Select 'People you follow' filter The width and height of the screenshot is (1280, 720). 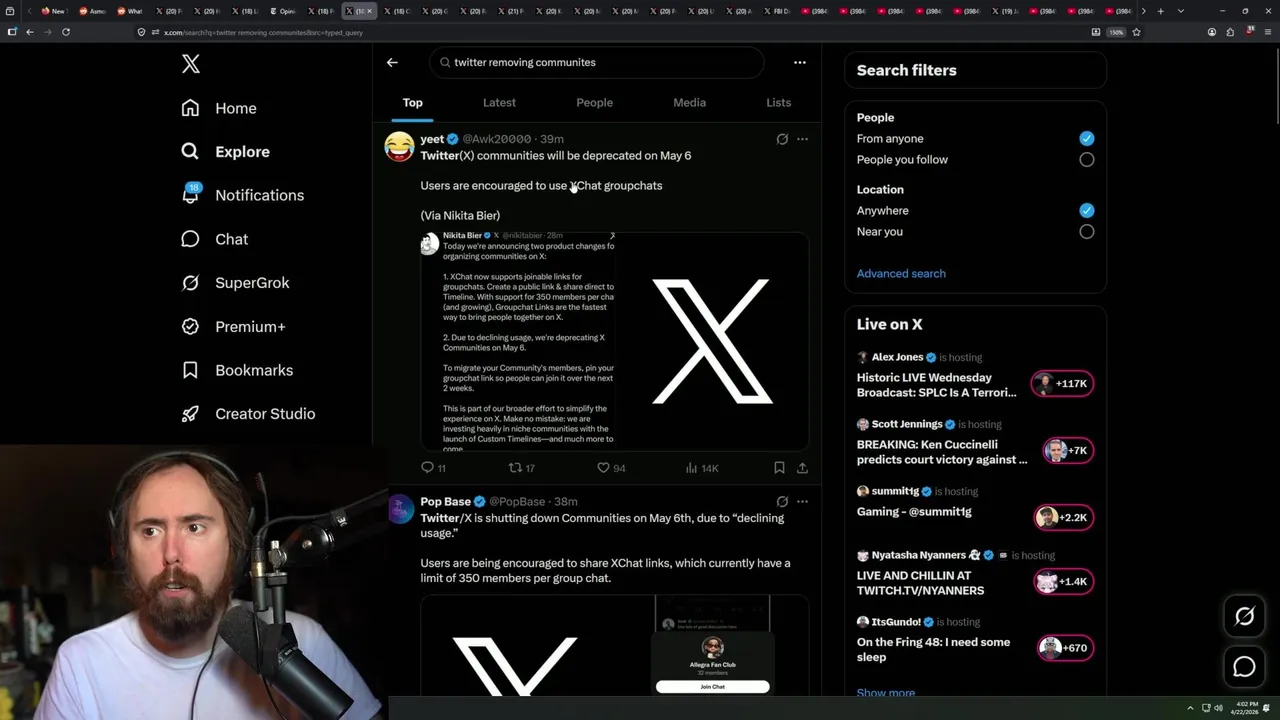tap(1087, 160)
